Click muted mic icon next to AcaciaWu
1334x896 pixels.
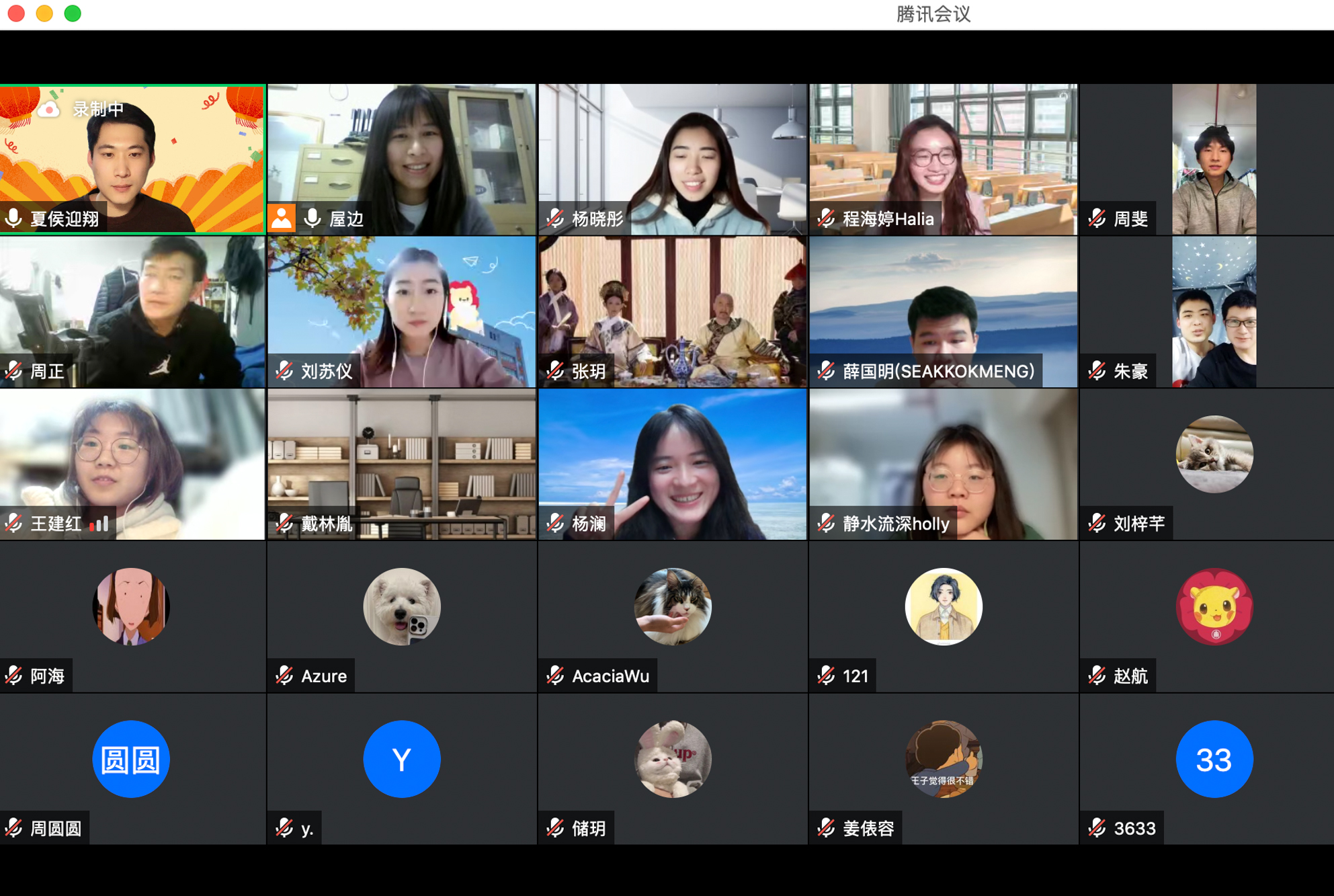pos(555,676)
